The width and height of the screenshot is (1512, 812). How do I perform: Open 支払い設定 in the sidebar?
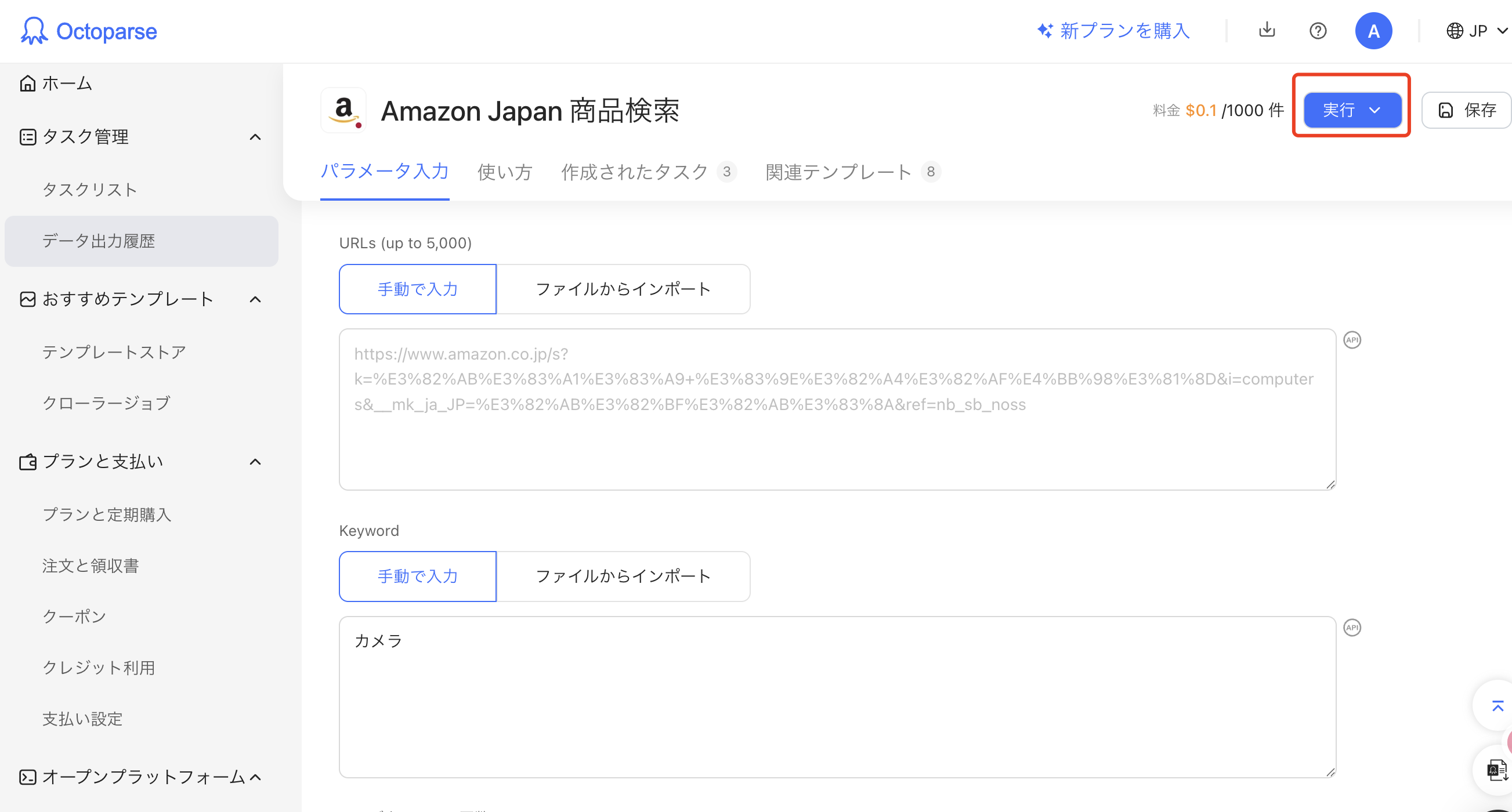tap(82, 719)
